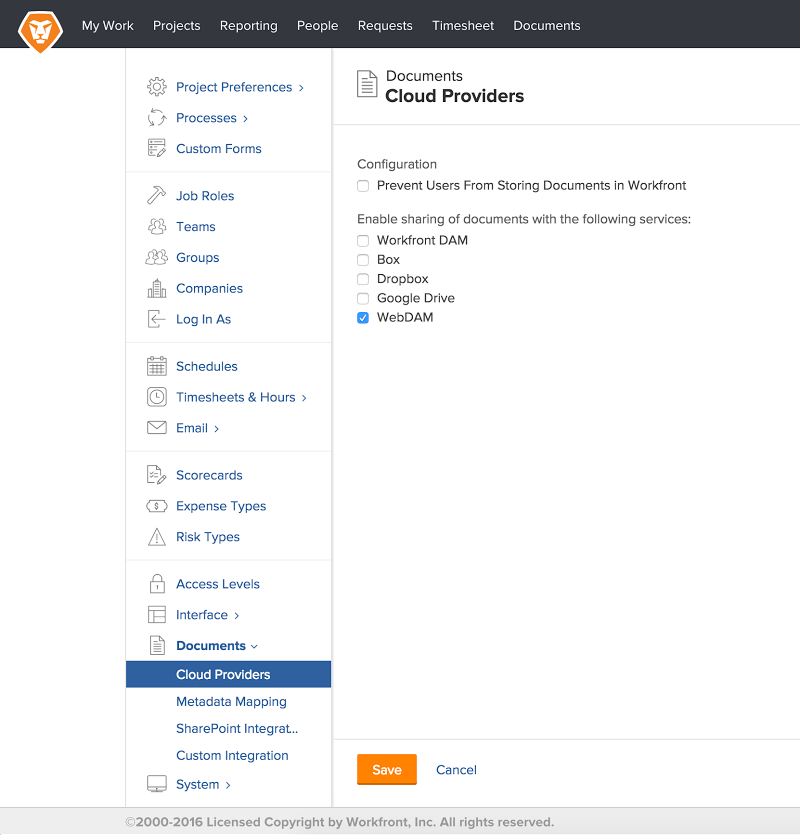Image resolution: width=800 pixels, height=835 pixels.
Task: Go to Job Roles
Action: coord(205,196)
